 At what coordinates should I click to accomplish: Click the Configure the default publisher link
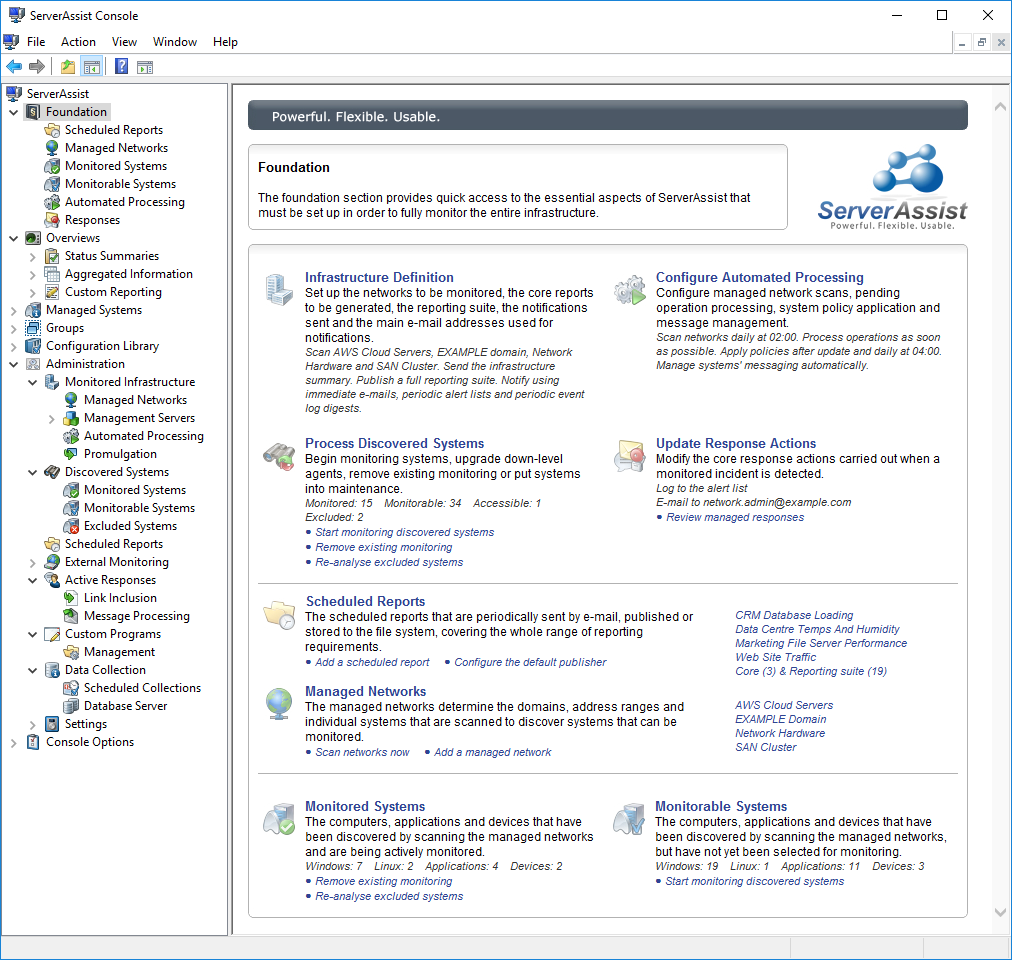(530, 662)
